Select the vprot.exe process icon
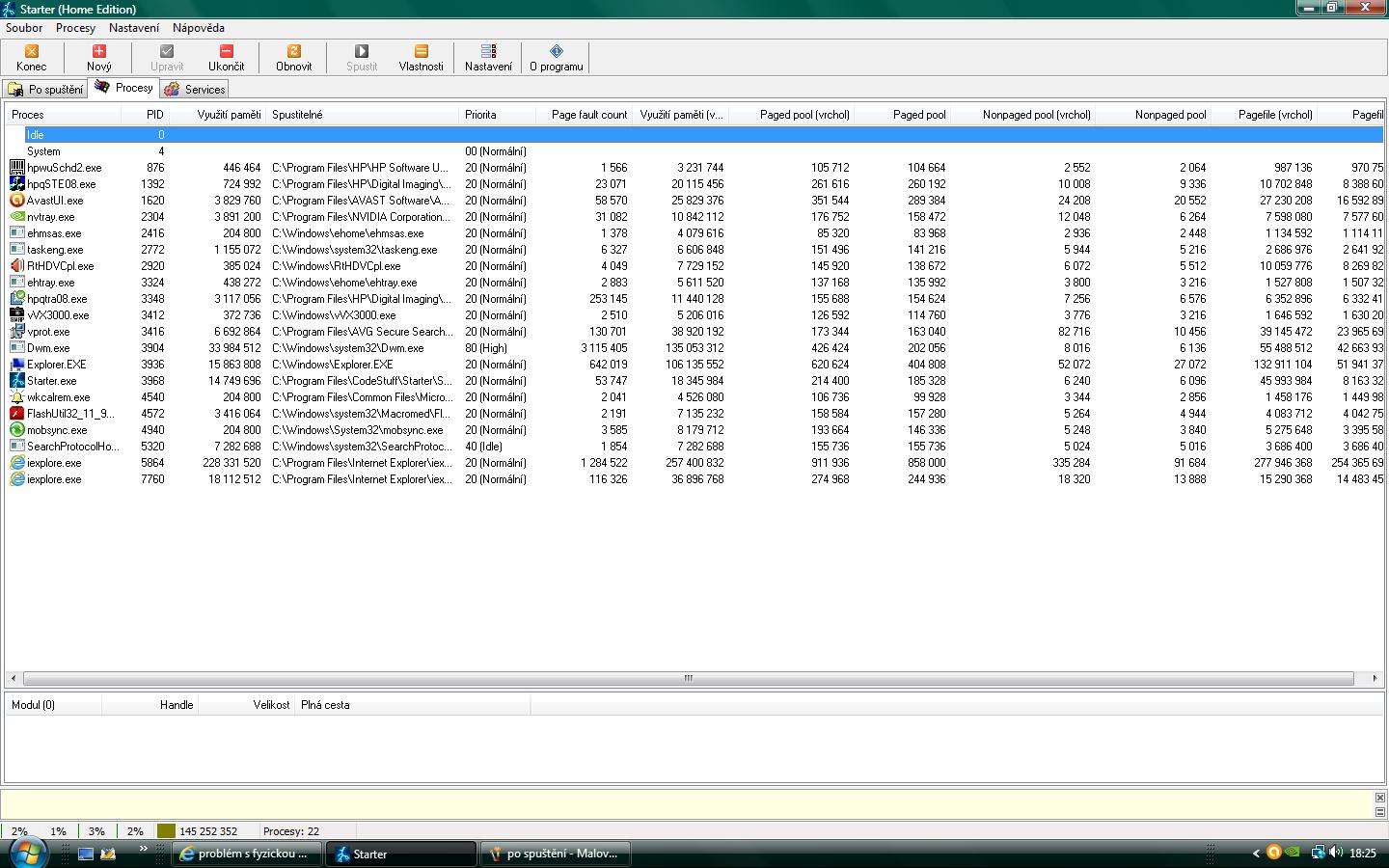 click(x=17, y=332)
